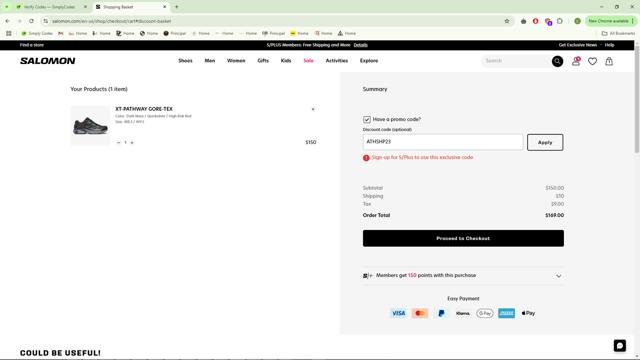Open the XT-Pathway shoe thumbnail

pyautogui.click(x=90, y=126)
